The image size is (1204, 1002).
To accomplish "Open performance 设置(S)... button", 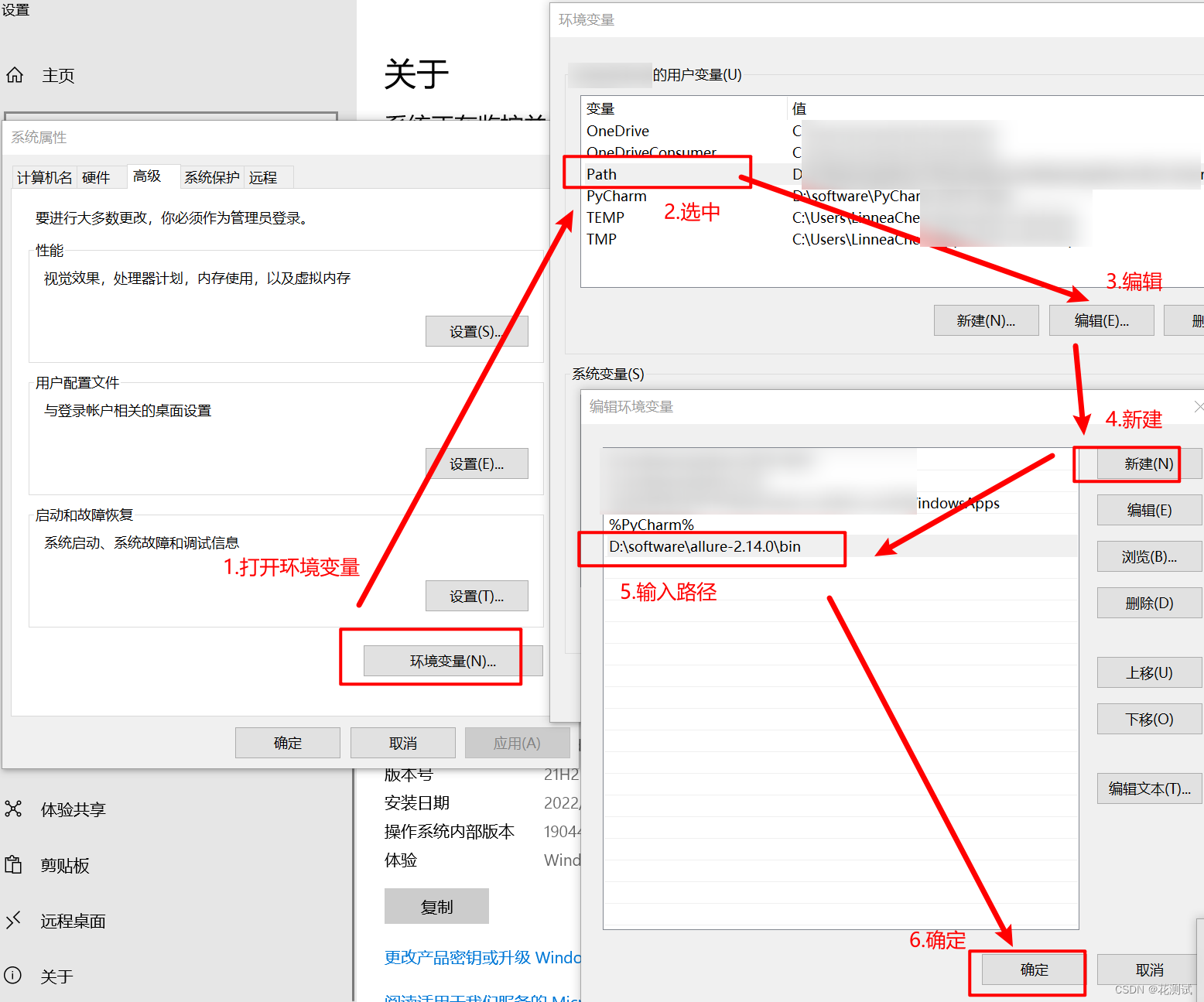I will [477, 331].
